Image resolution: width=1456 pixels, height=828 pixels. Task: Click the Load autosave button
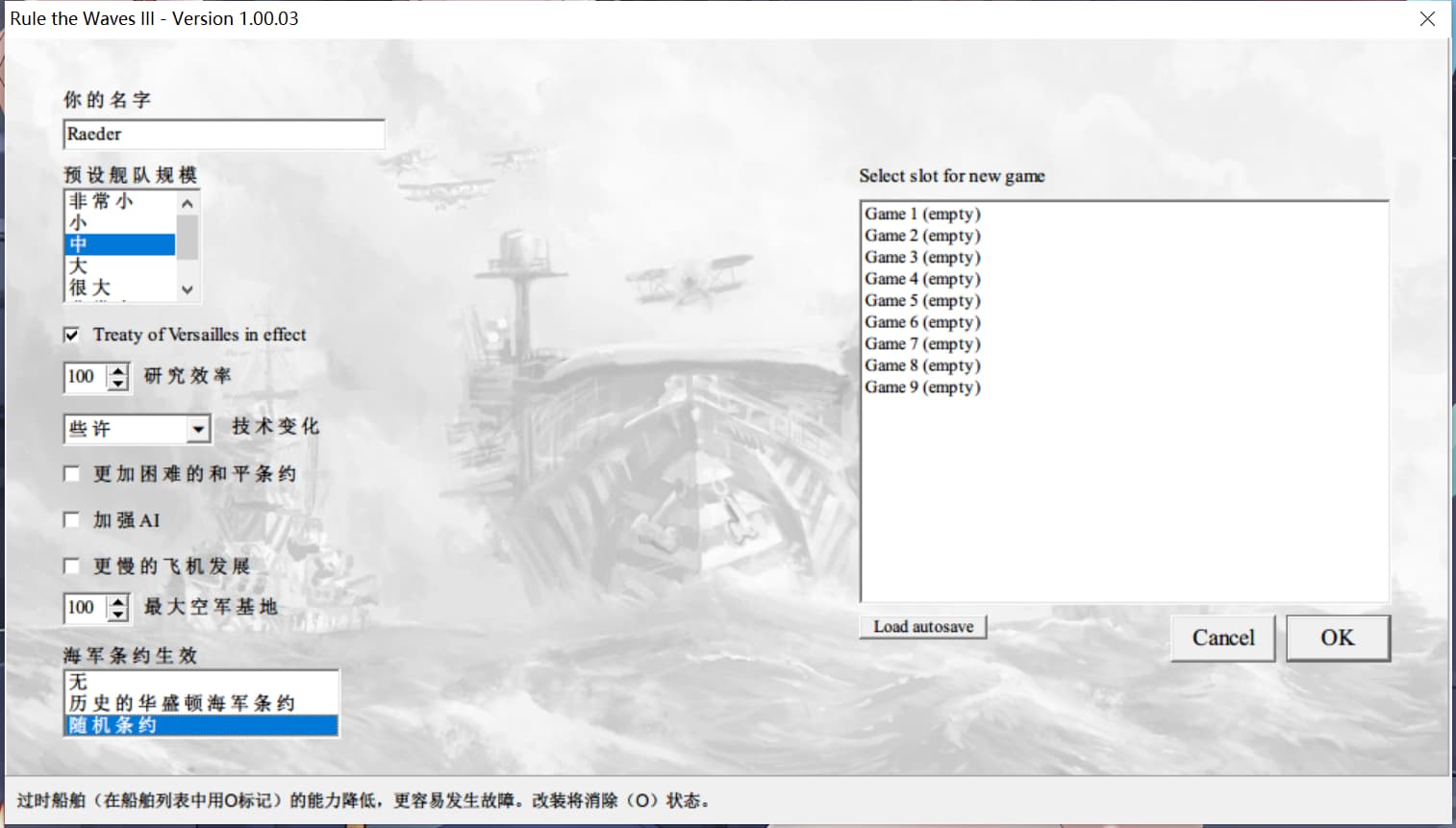923,627
